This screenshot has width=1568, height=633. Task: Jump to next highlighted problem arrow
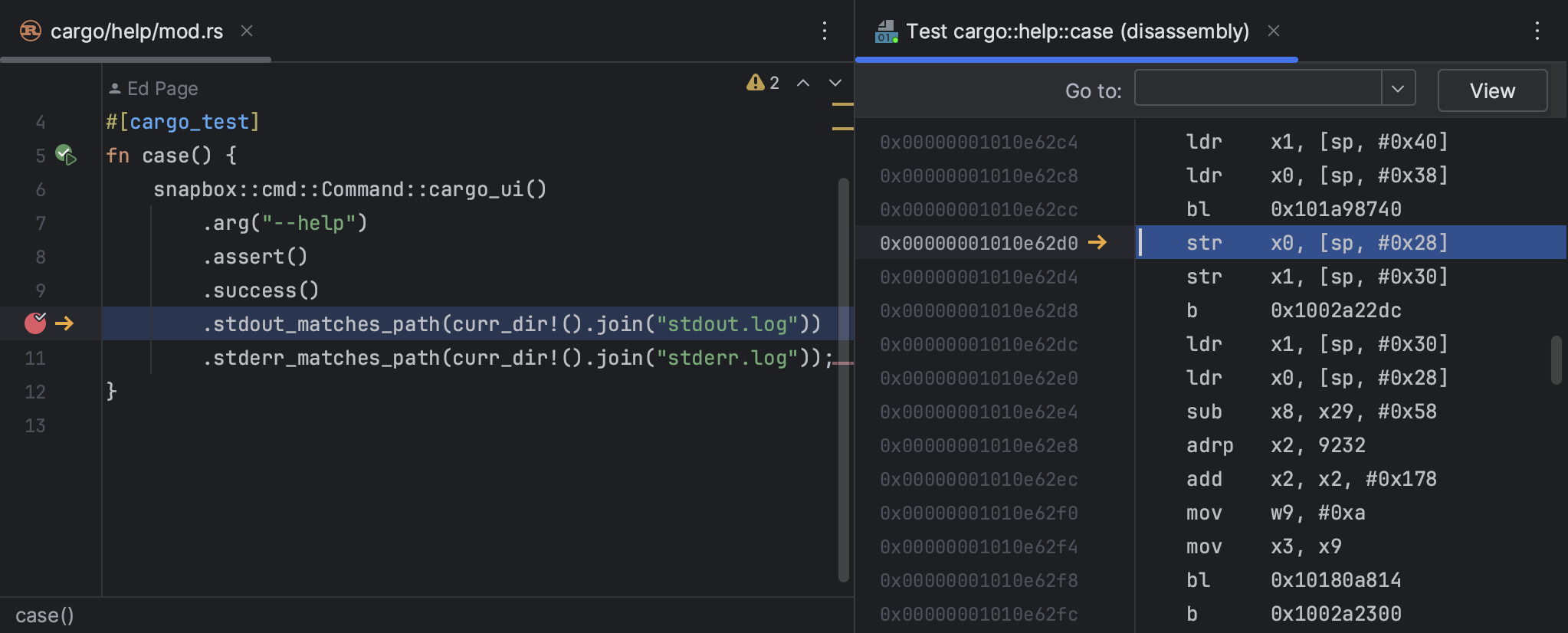click(x=835, y=83)
